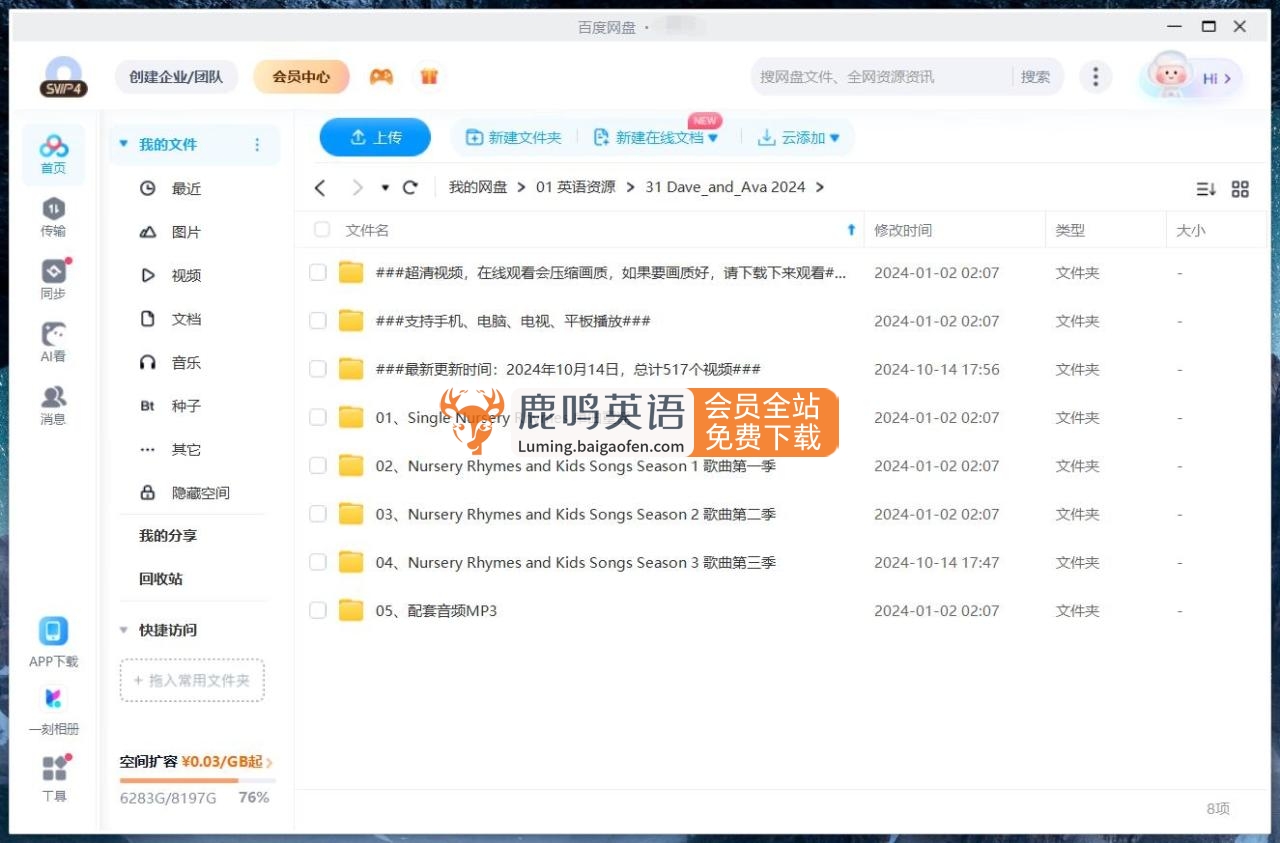Check the 03、Season 2 folder checkbox
Image resolution: width=1280 pixels, height=843 pixels.
click(x=318, y=514)
